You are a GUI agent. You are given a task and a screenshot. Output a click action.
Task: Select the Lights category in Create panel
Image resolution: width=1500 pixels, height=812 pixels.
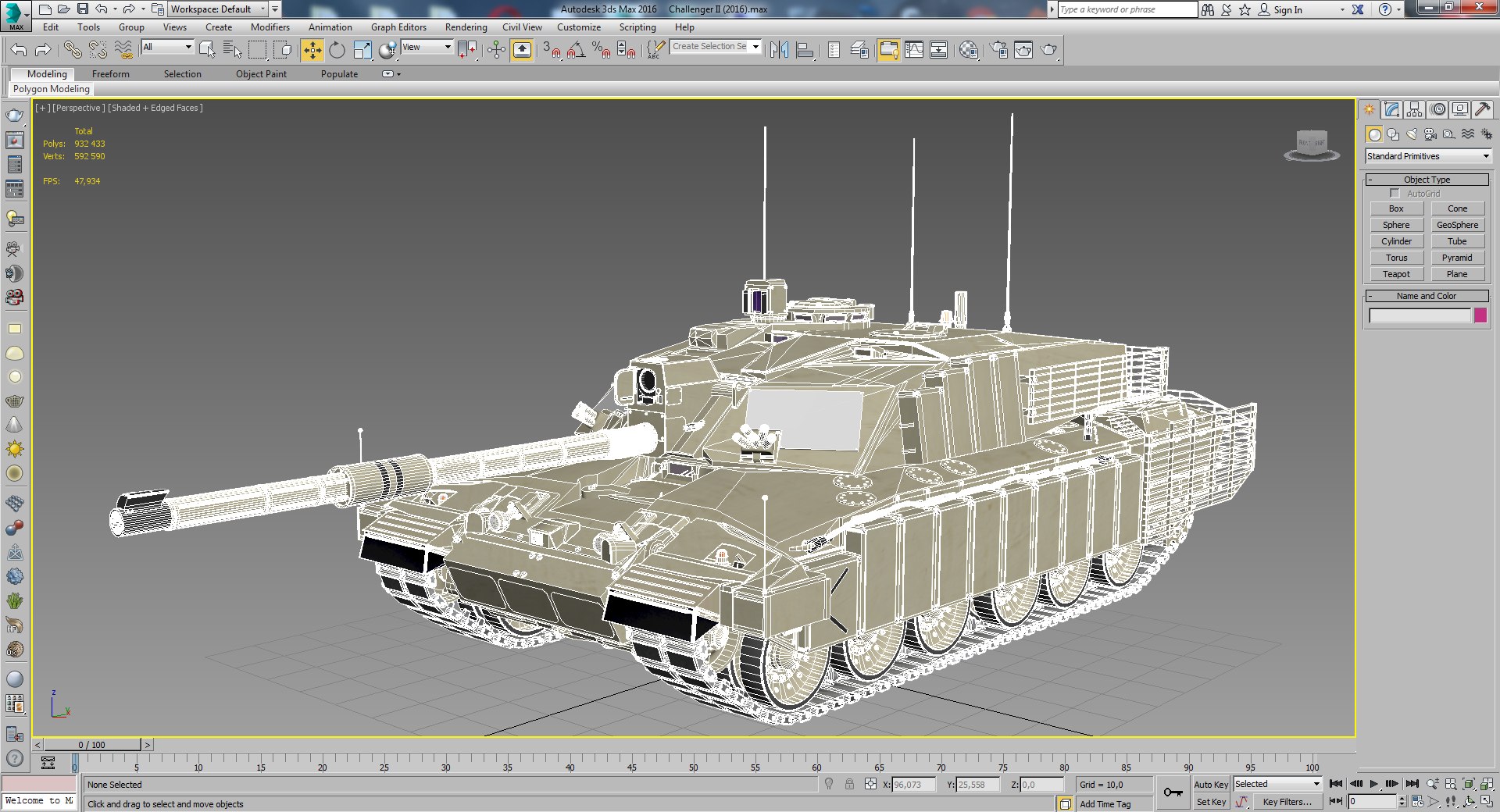click(x=1412, y=134)
